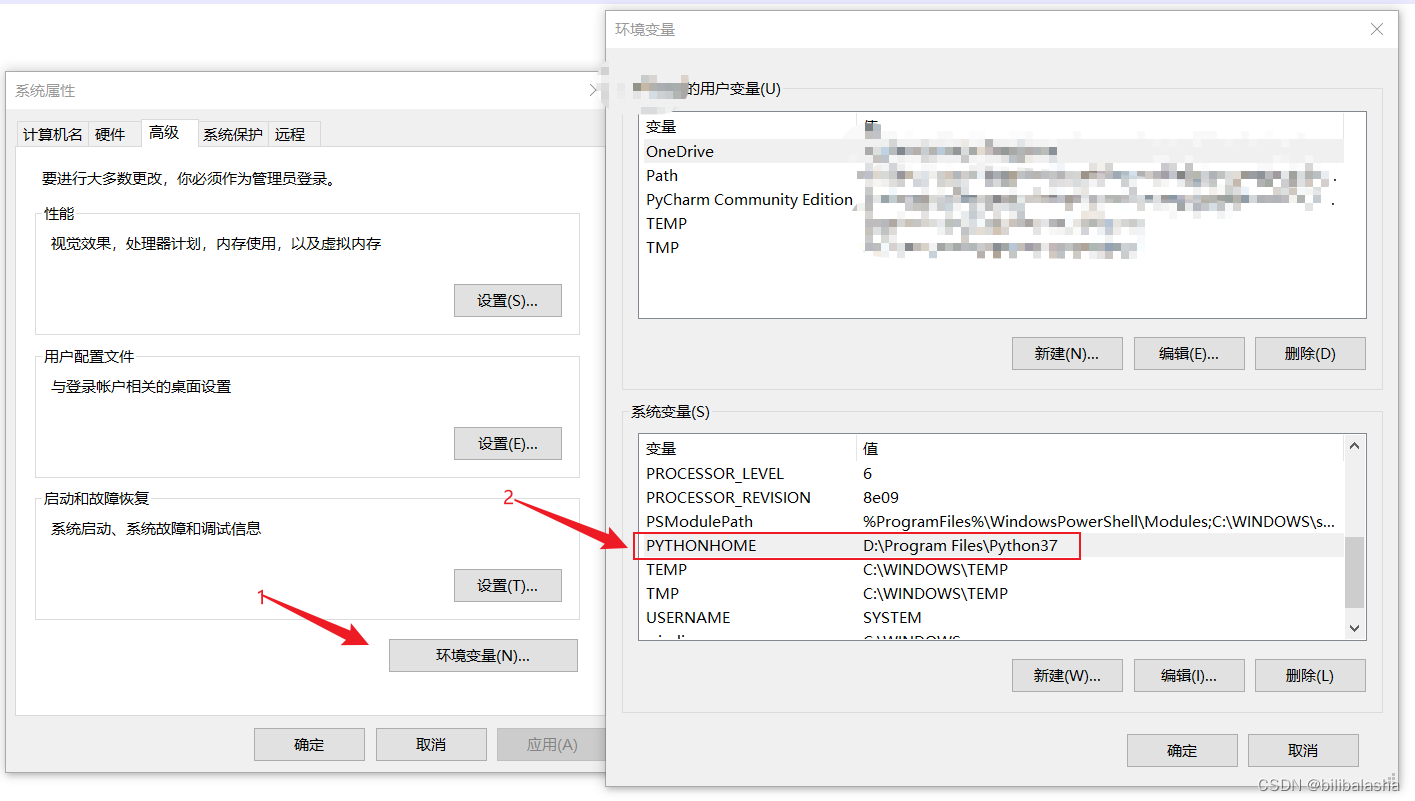Select USERNAME system variable row
The image size is (1415, 801).
pos(991,617)
